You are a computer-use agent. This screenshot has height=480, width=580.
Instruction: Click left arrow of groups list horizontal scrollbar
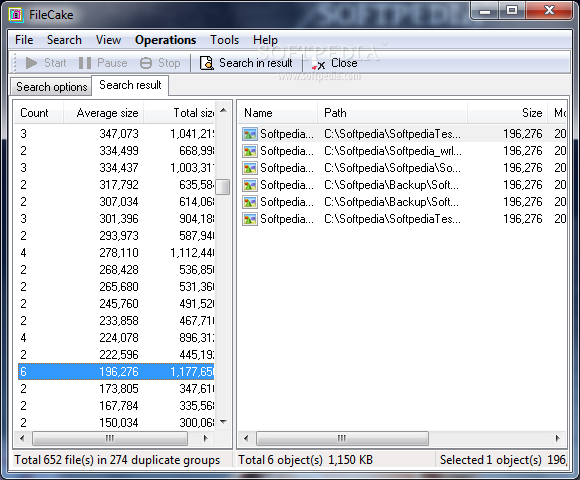pyautogui.click(x=22, y=439)
